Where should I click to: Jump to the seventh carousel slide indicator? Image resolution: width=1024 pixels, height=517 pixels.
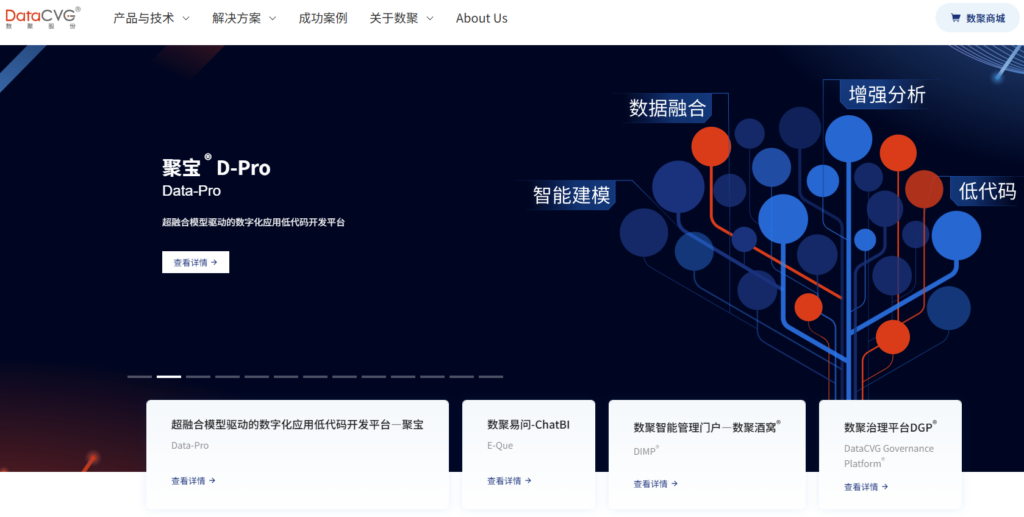point(315,377)
